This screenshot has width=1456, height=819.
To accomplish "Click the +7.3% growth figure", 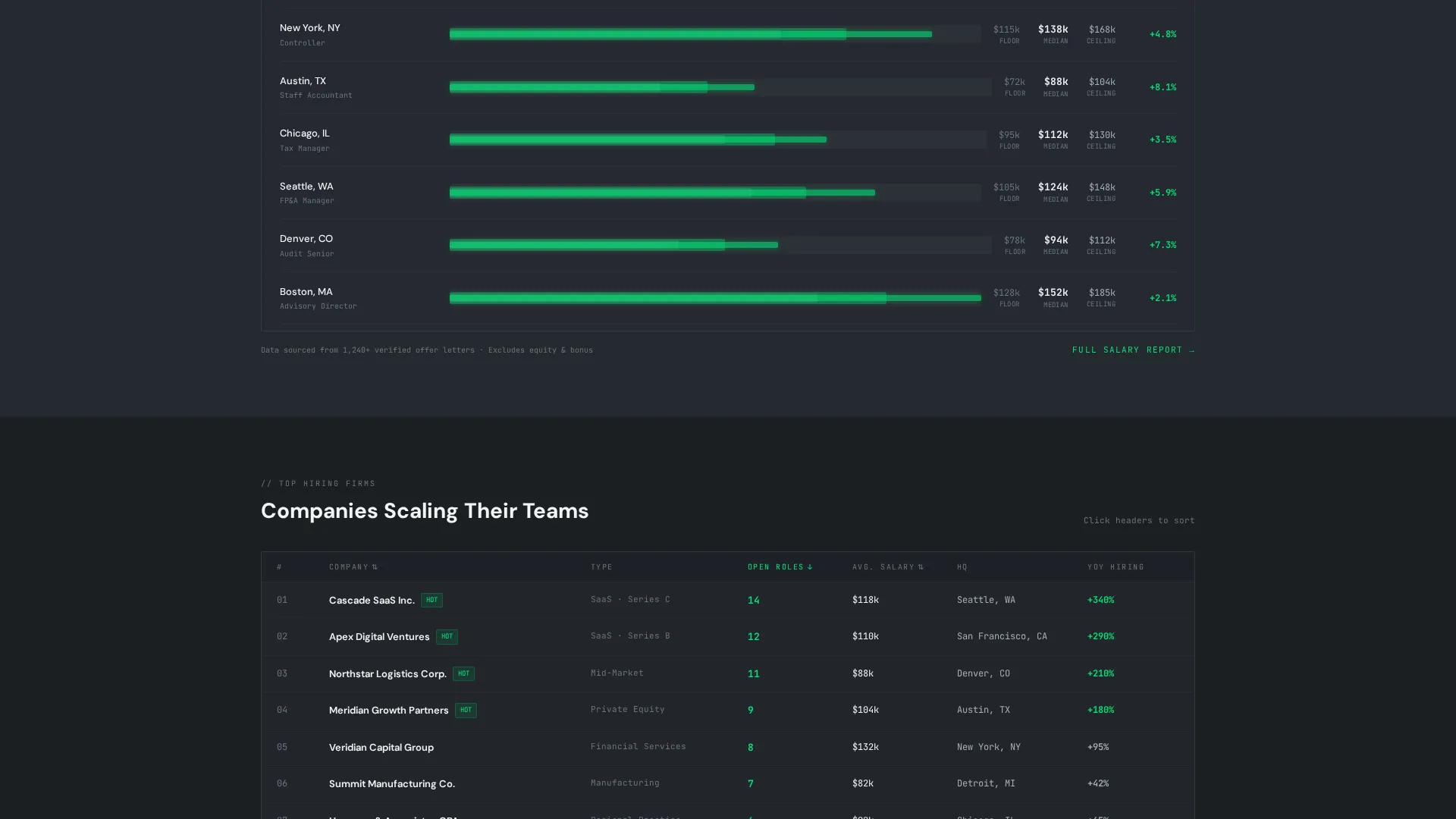I will [x=1163, y=245].
